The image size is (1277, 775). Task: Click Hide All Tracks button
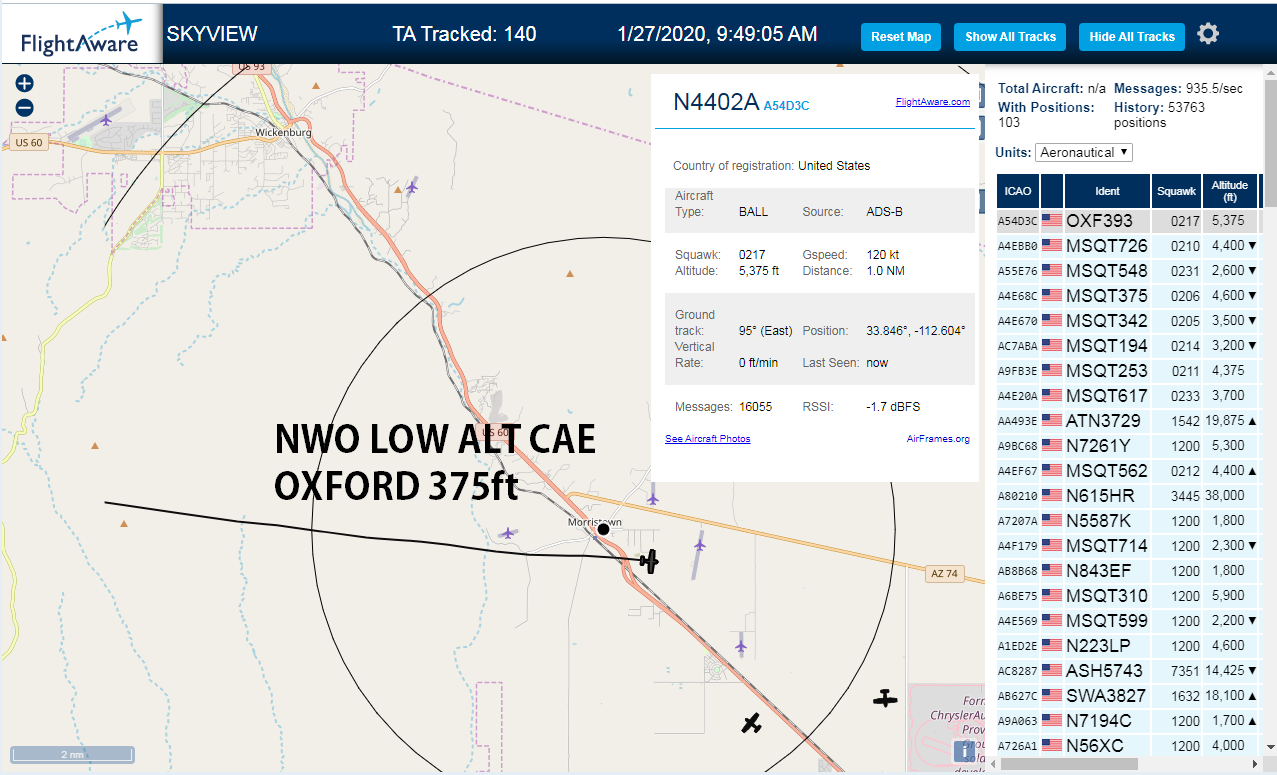pyautogui.click(x=1132, y=37)
